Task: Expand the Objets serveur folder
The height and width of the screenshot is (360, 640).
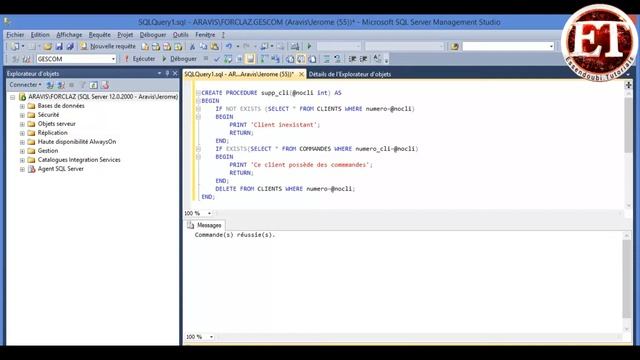Action: (22, 124)
